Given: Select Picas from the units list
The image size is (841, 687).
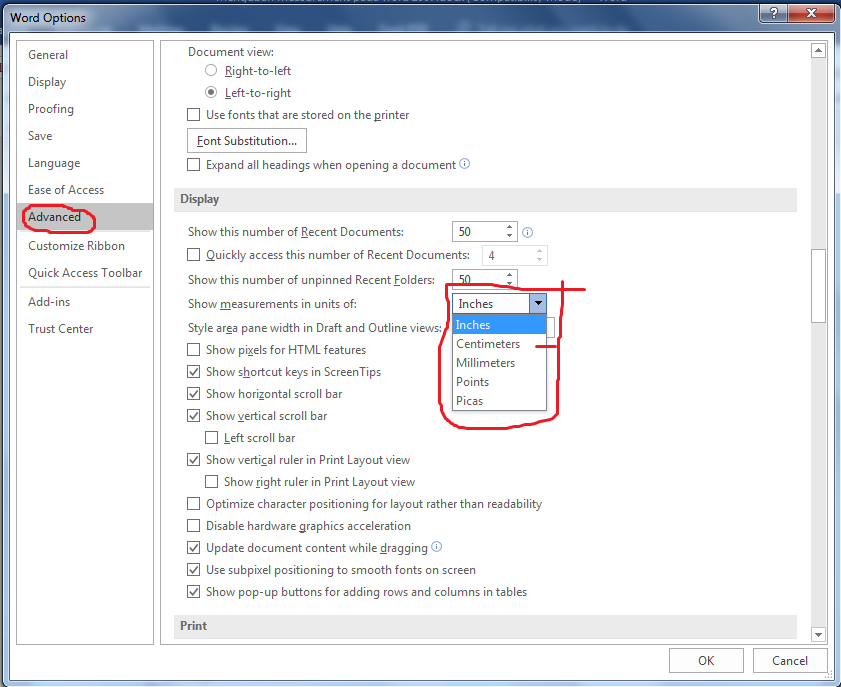Looking at the screenshot, I should 470,400.
